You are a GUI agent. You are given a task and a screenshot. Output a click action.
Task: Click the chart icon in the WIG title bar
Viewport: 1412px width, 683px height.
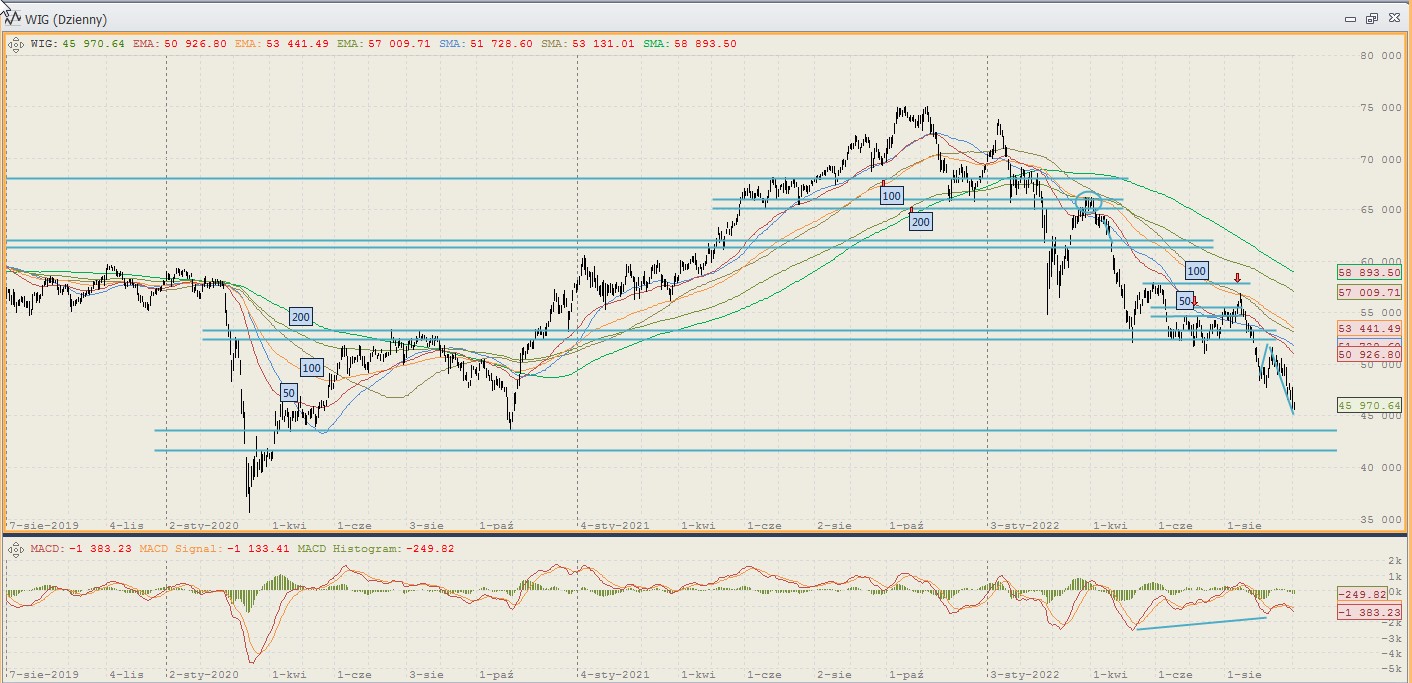click(x=14, y=17)
